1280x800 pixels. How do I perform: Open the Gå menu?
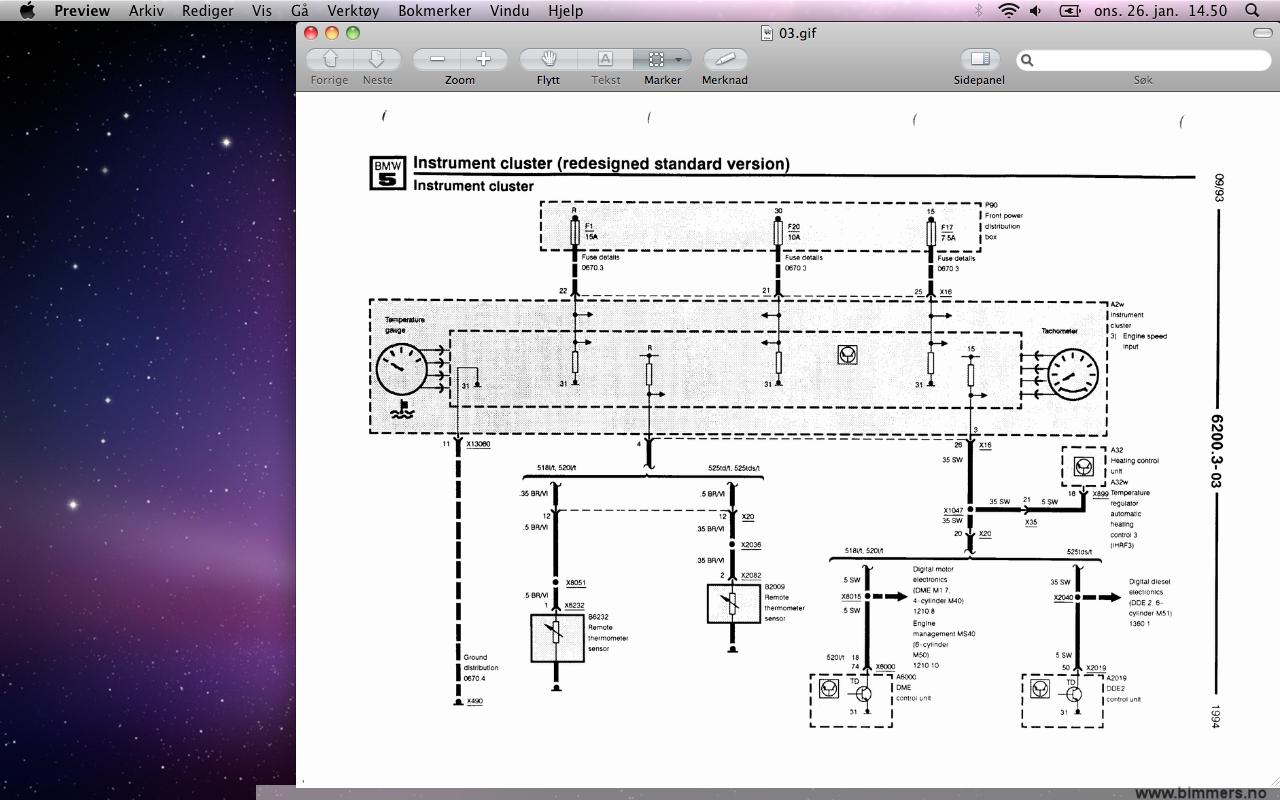[x=299, y=11]
